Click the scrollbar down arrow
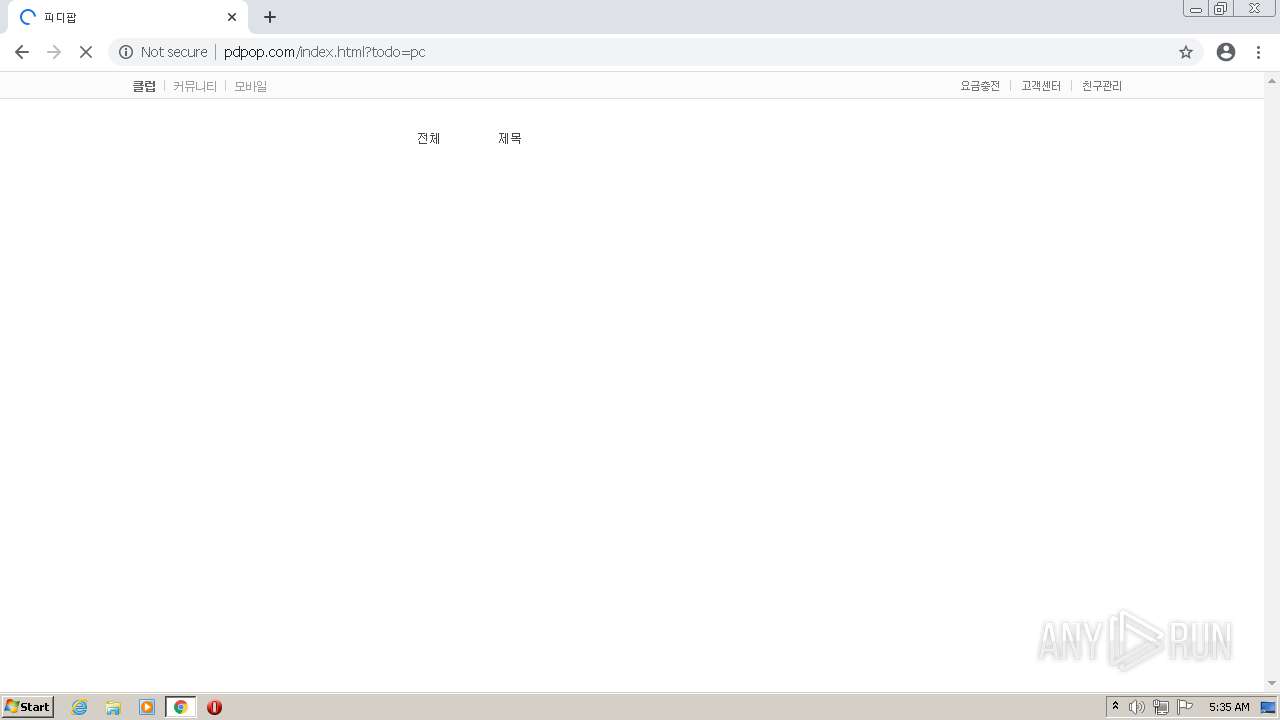 pyautogui.click(x=1272, y=683)
